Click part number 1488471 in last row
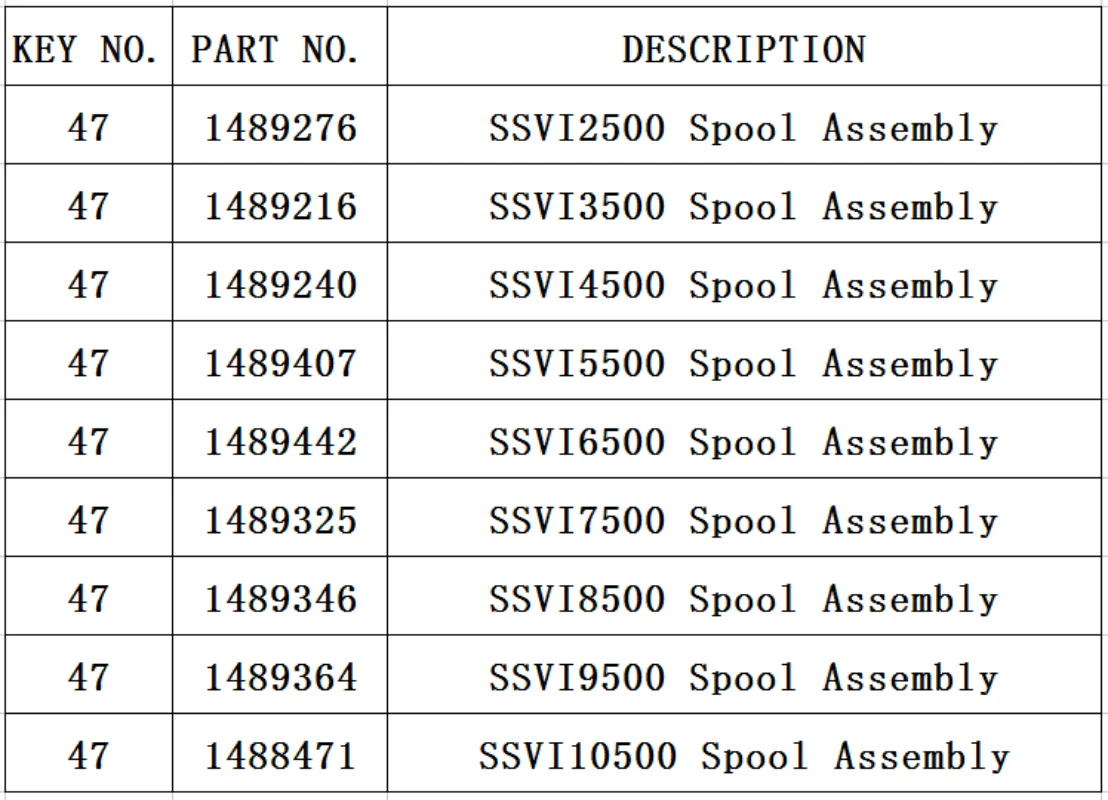 tap(281, 757)
